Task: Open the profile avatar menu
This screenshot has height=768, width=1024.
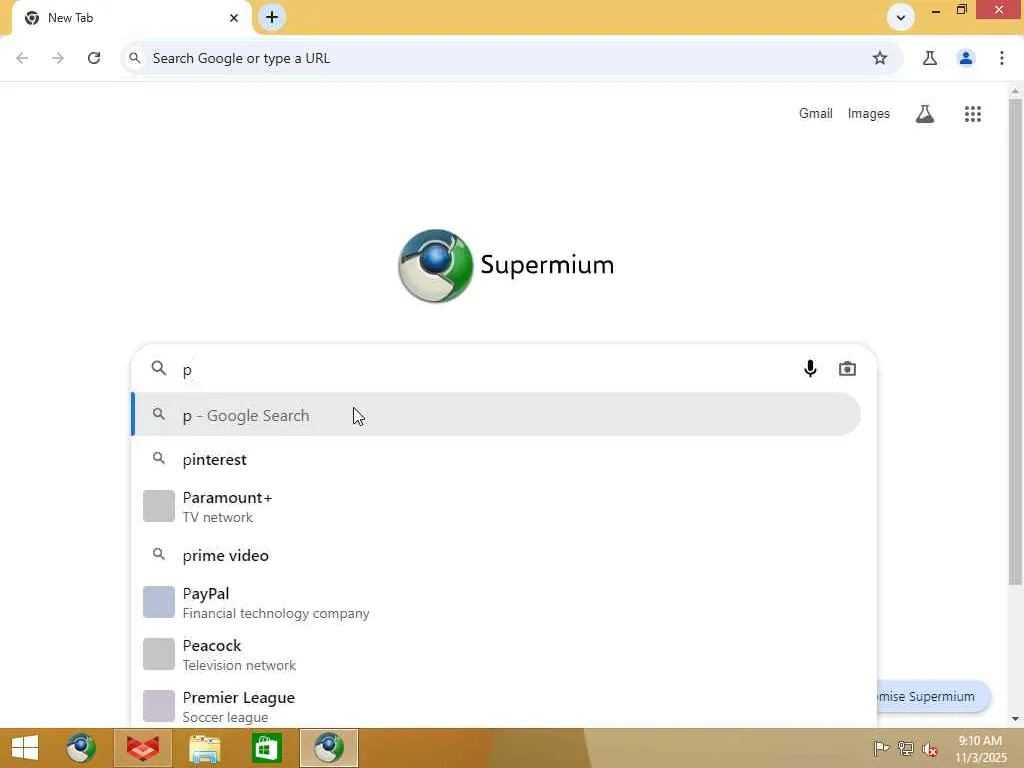Action: [x=966, y=58]
